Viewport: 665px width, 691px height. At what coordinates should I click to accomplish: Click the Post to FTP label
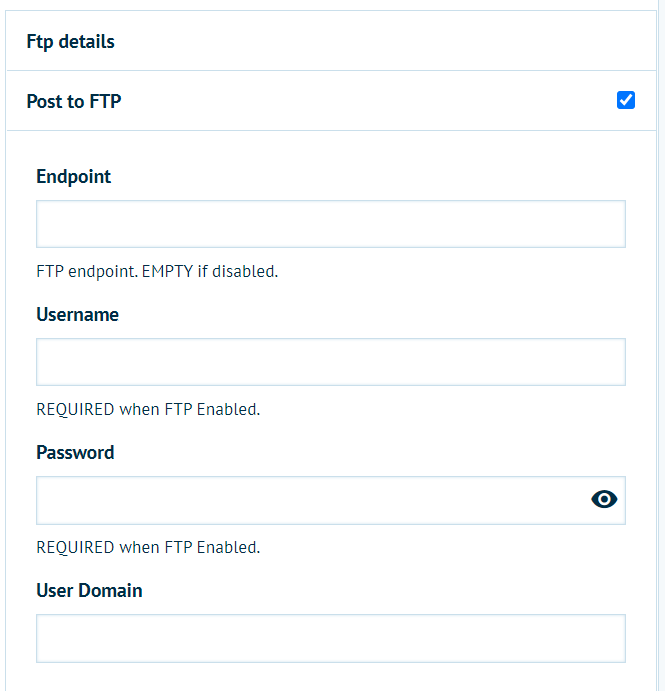coord(74,101)
